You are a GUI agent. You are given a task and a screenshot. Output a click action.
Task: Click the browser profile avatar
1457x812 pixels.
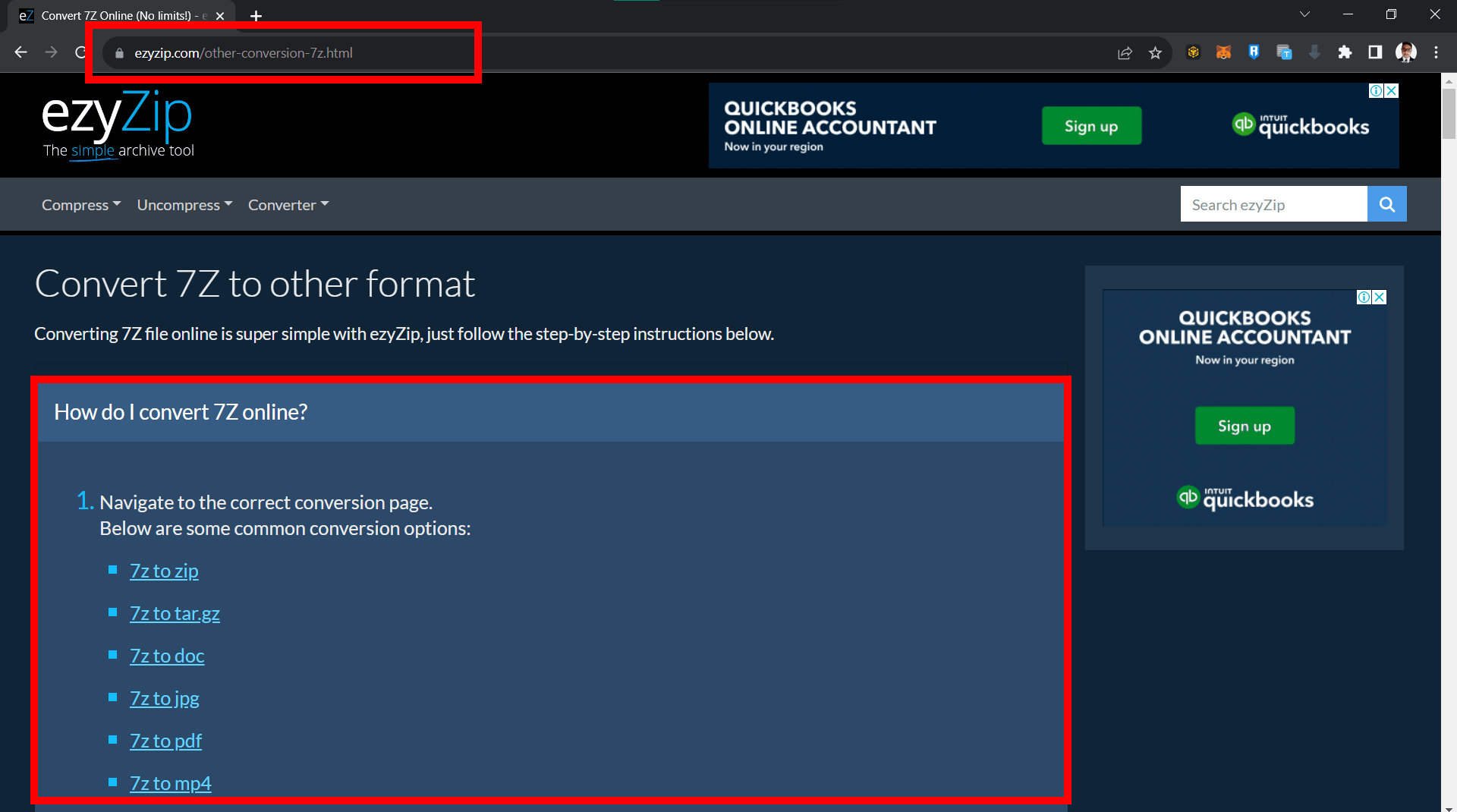[1406, 52]
